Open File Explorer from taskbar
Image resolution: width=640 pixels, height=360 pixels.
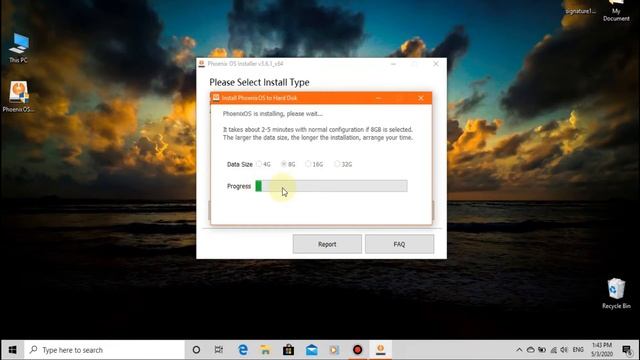click(x=265, y=350)
